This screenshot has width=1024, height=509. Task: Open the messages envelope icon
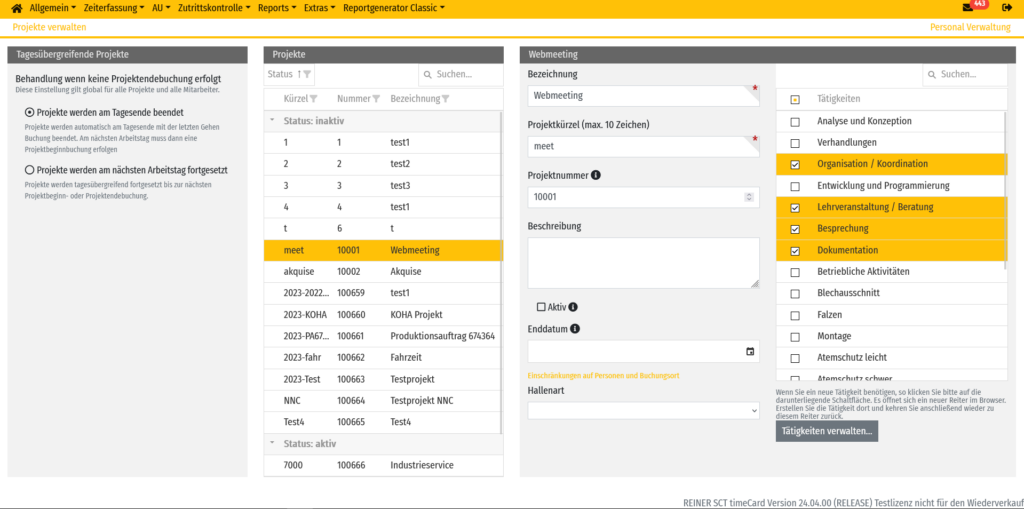pyautogui.click(x=968, y=8)
